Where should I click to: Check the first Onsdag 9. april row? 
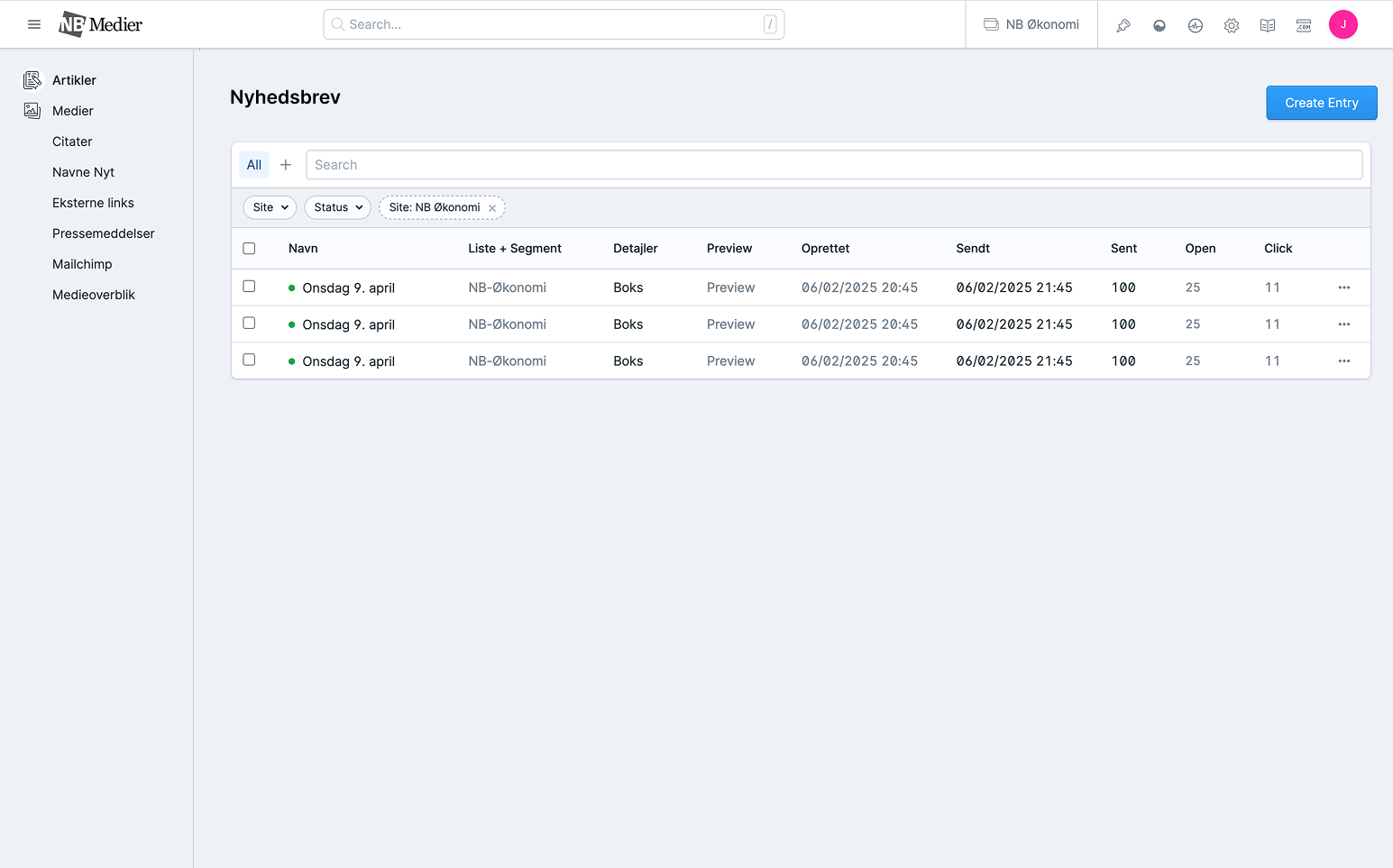[250, 287]
